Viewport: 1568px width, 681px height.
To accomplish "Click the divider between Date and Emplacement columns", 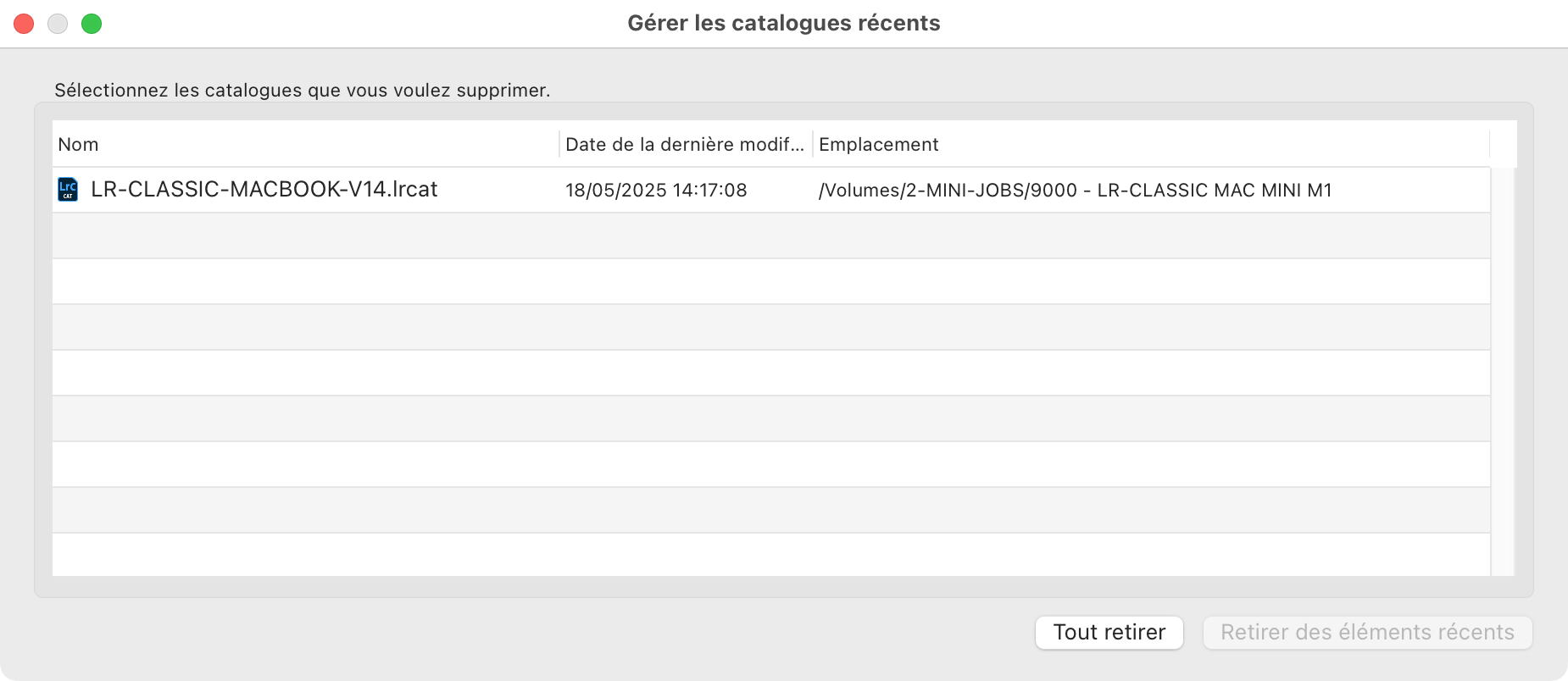I will [x=813, y=144].
